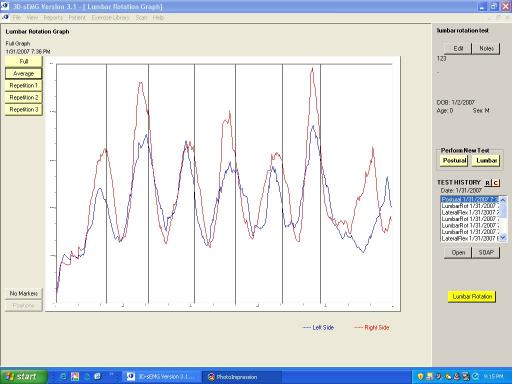Viewport: 512px width, 384px height.
Task: Switch graph to Average view
Action: click(x=24, y=73)
